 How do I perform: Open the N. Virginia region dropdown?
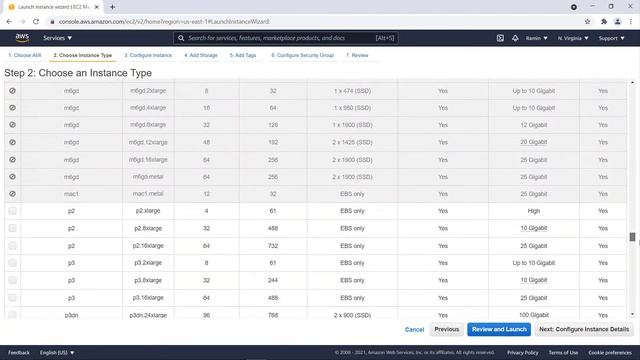(x=573, y=38)
